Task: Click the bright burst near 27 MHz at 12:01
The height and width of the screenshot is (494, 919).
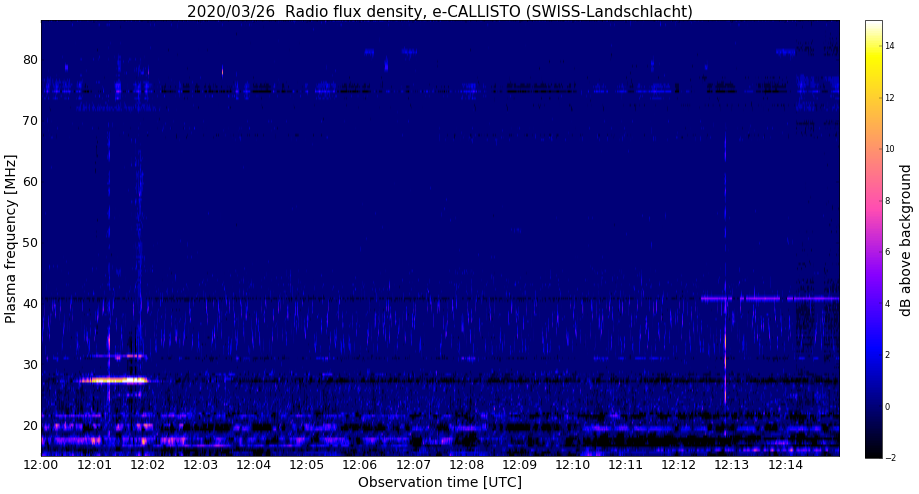Action: coord(114,380)
